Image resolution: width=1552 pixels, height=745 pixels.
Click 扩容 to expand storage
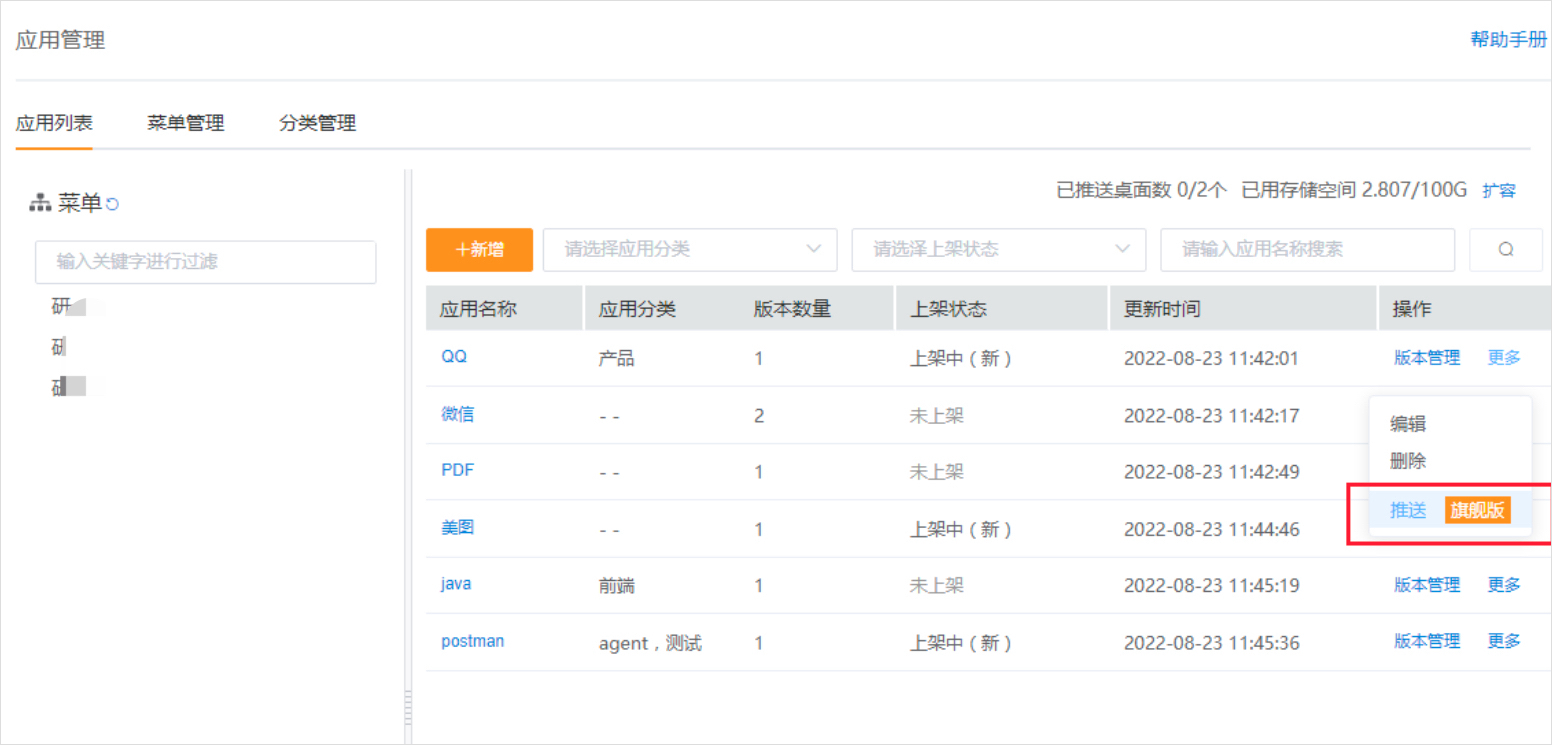tap(1499, 190)
